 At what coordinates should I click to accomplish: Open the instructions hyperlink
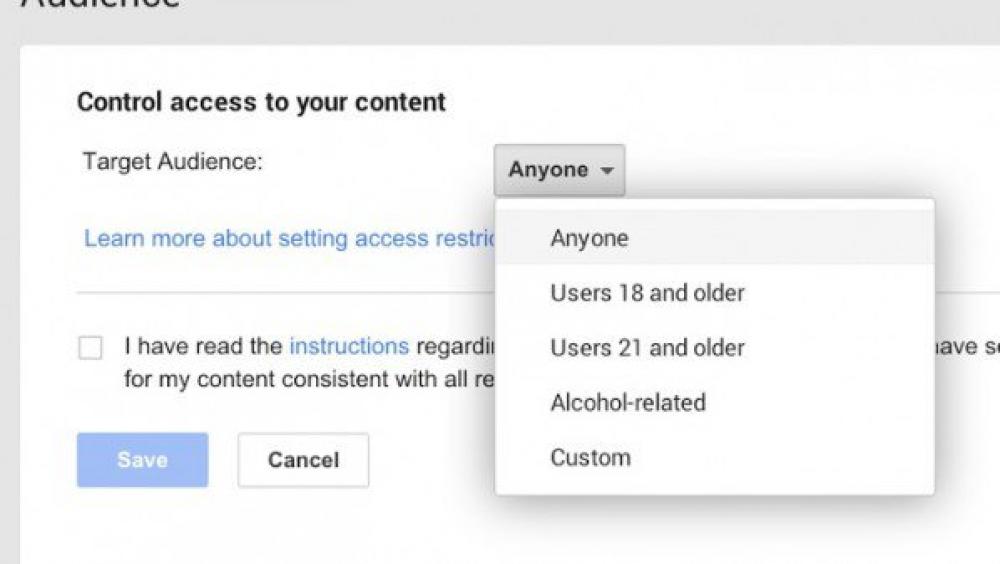click(349, 346)
